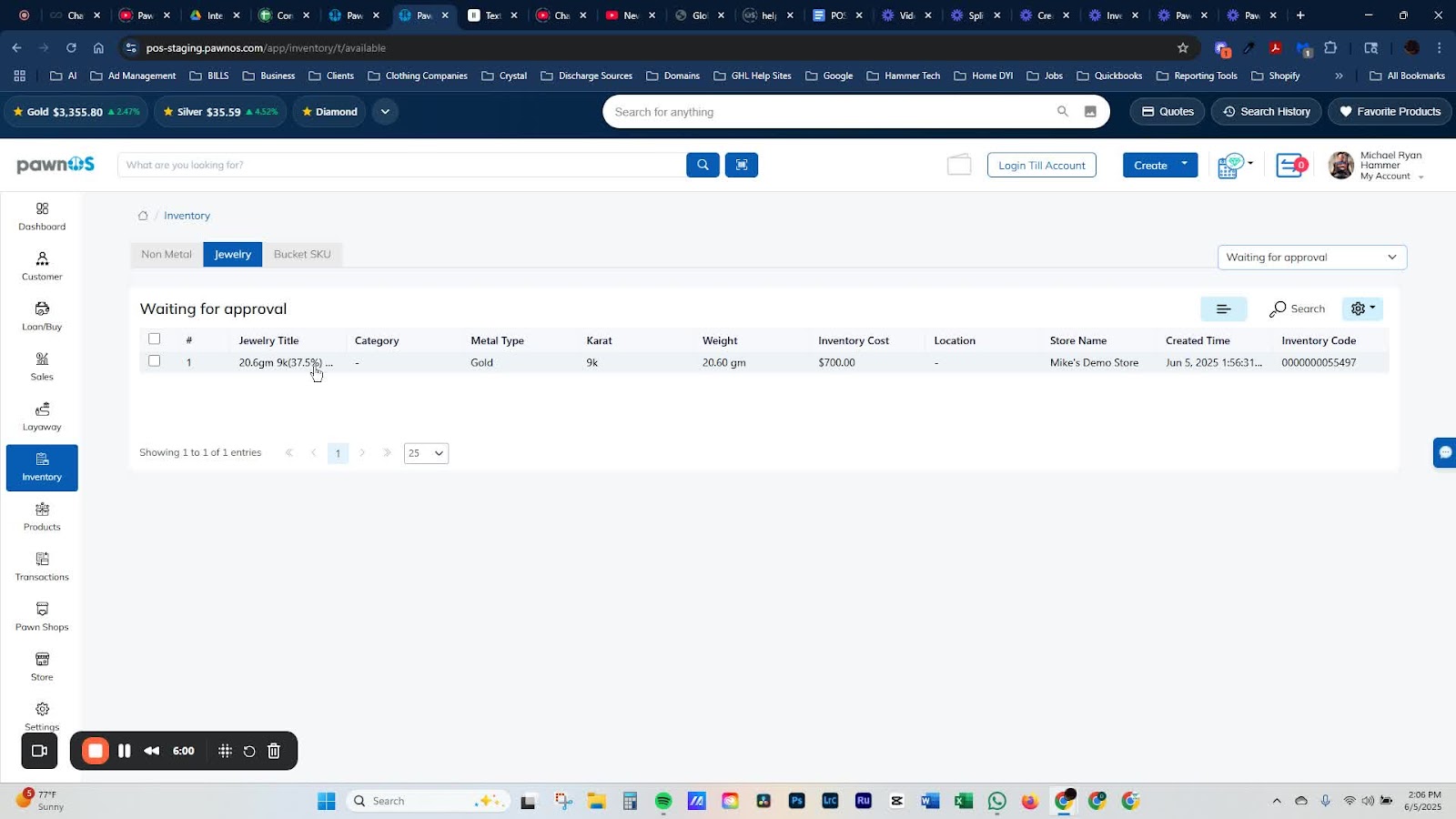Open Search History
This screenshot has height=819, width=1456.
1266,112
